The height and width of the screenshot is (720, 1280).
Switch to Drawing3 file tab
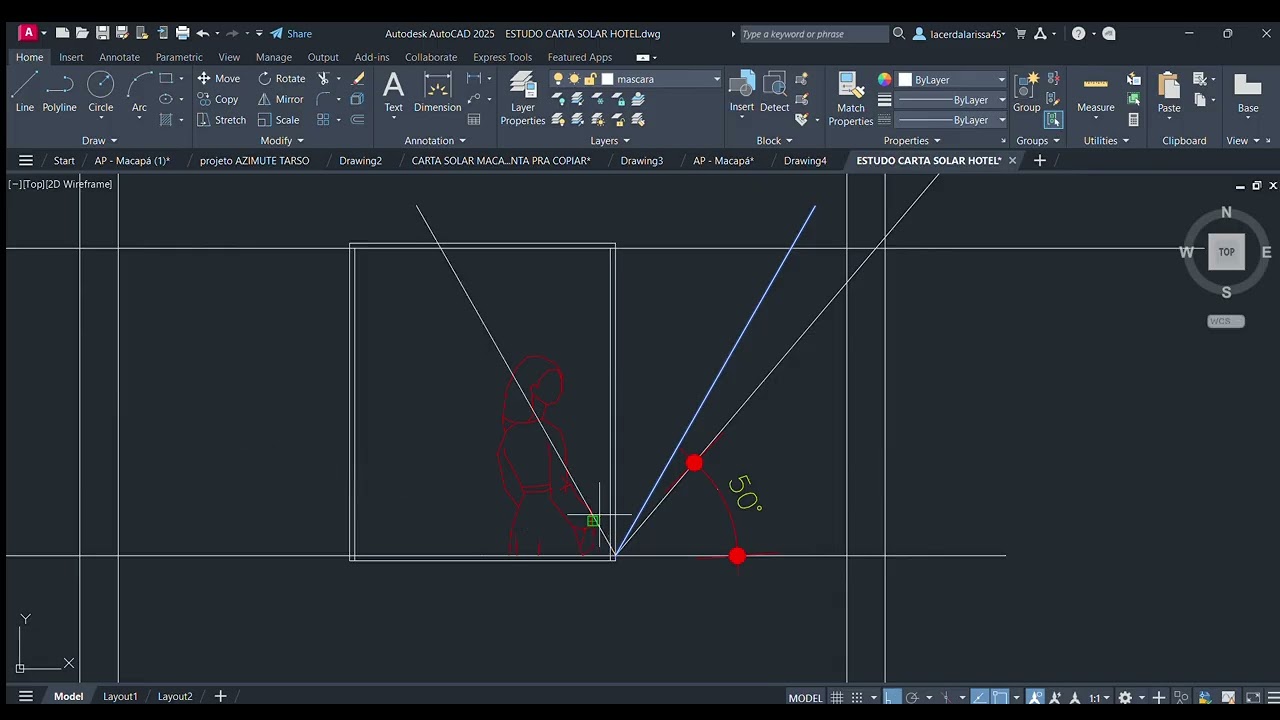(x=642, y=160)
